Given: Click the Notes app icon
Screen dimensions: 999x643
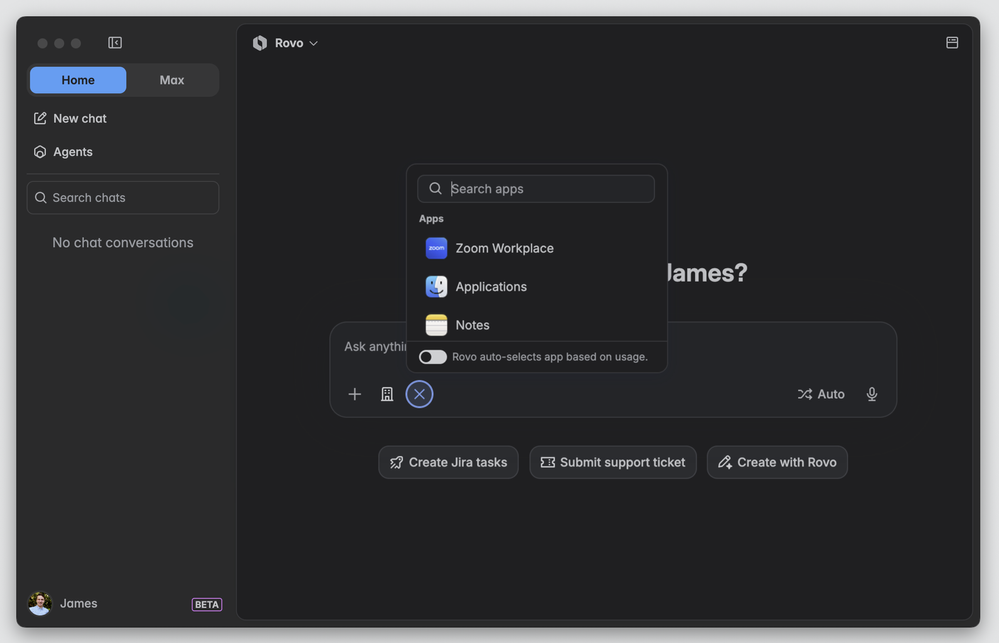Looking at the screenshot, I should (436, 325).
